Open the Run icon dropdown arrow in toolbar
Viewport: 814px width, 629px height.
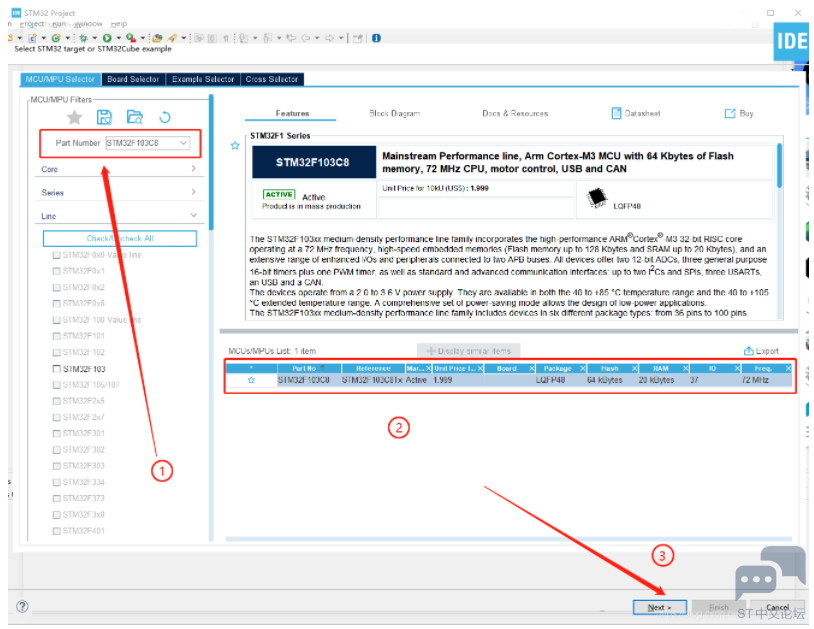(119, 38)
